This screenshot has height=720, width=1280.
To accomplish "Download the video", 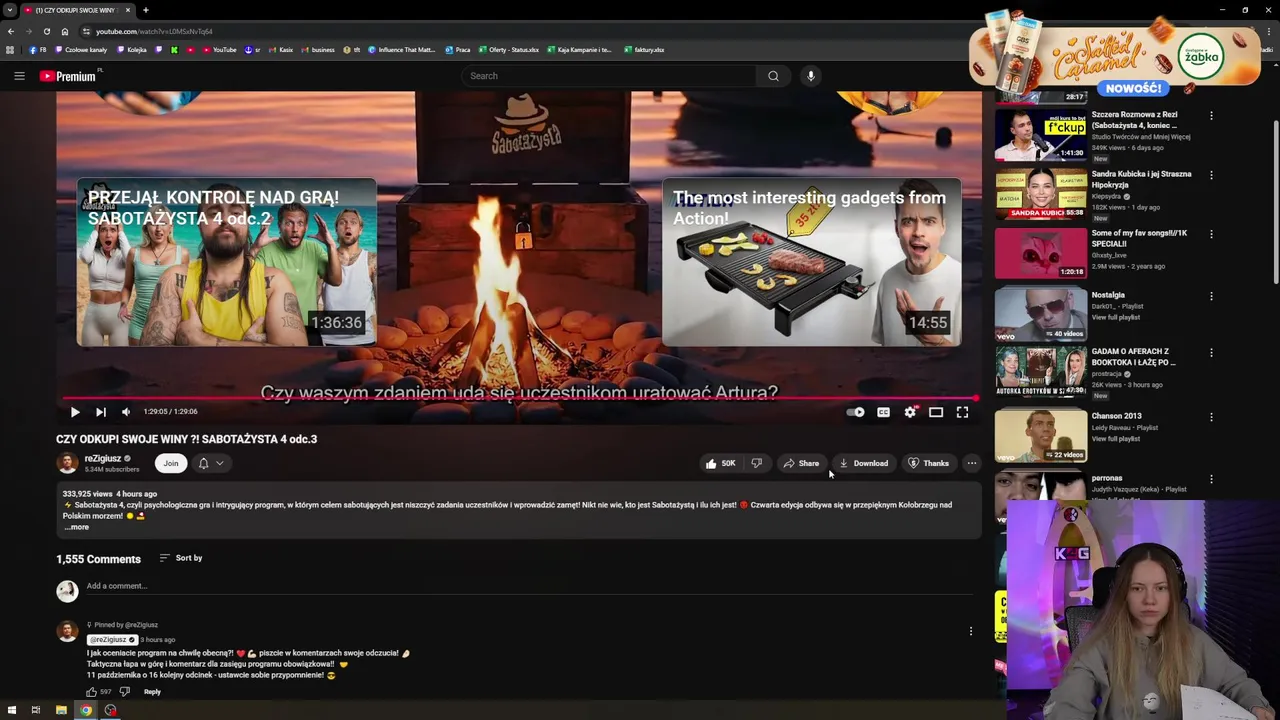I will coord(864,463).
